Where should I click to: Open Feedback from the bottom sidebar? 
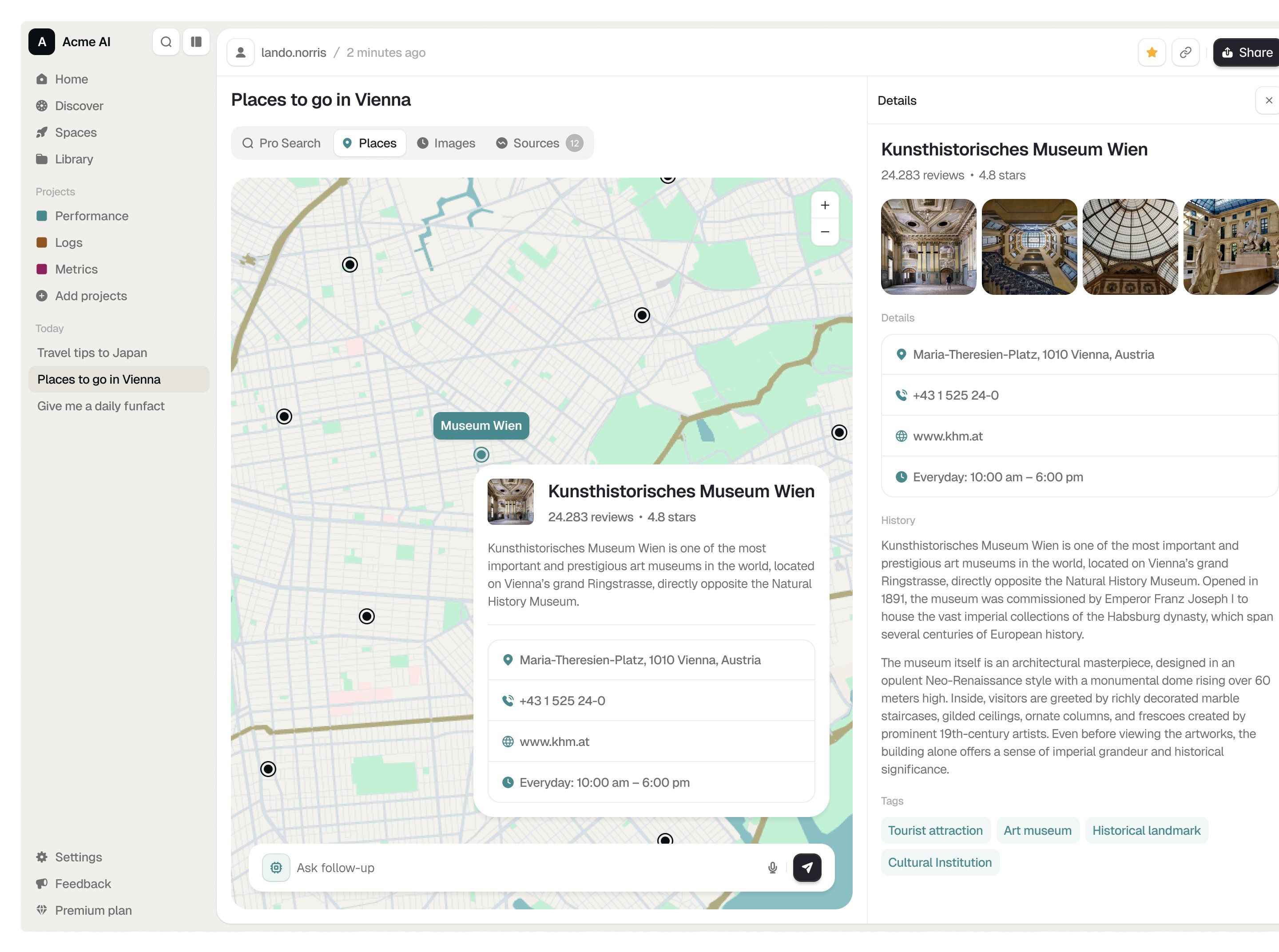tap(83, 884)
